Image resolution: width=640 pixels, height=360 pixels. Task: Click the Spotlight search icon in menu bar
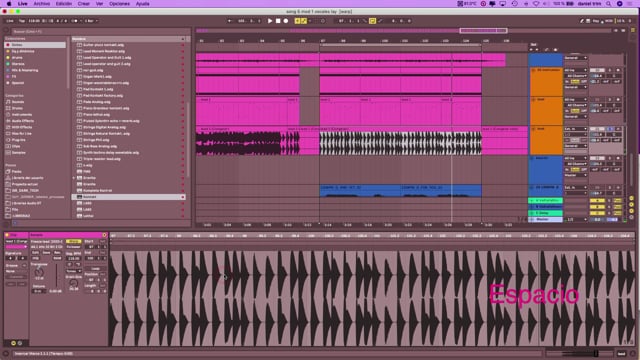(x=609, y=4)
